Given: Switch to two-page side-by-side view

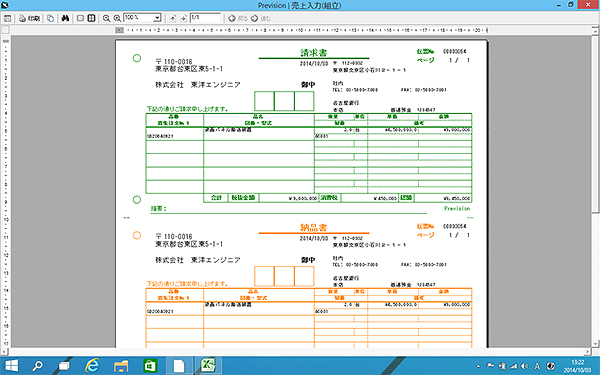Looking at the screenshot, I should (x=91, y=18).
